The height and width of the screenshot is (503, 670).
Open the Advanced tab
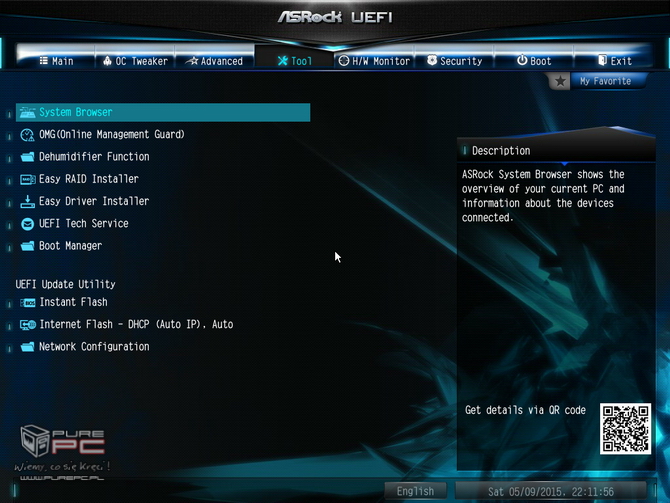tap(215, 61)
